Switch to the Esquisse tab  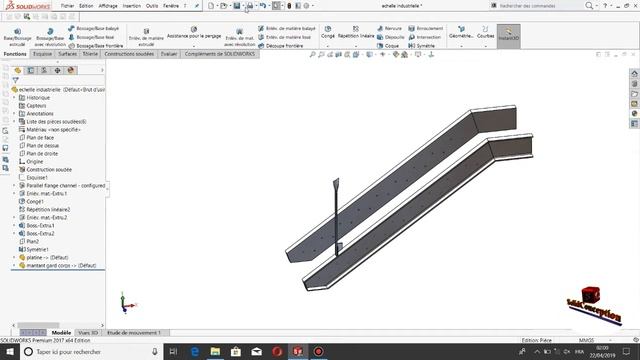[x=42, y=54]
